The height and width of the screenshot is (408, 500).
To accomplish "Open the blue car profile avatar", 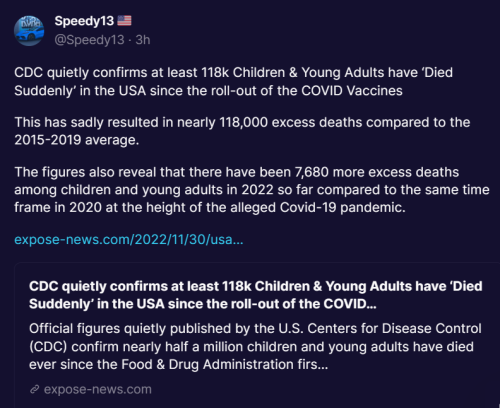I will [29, 31].
